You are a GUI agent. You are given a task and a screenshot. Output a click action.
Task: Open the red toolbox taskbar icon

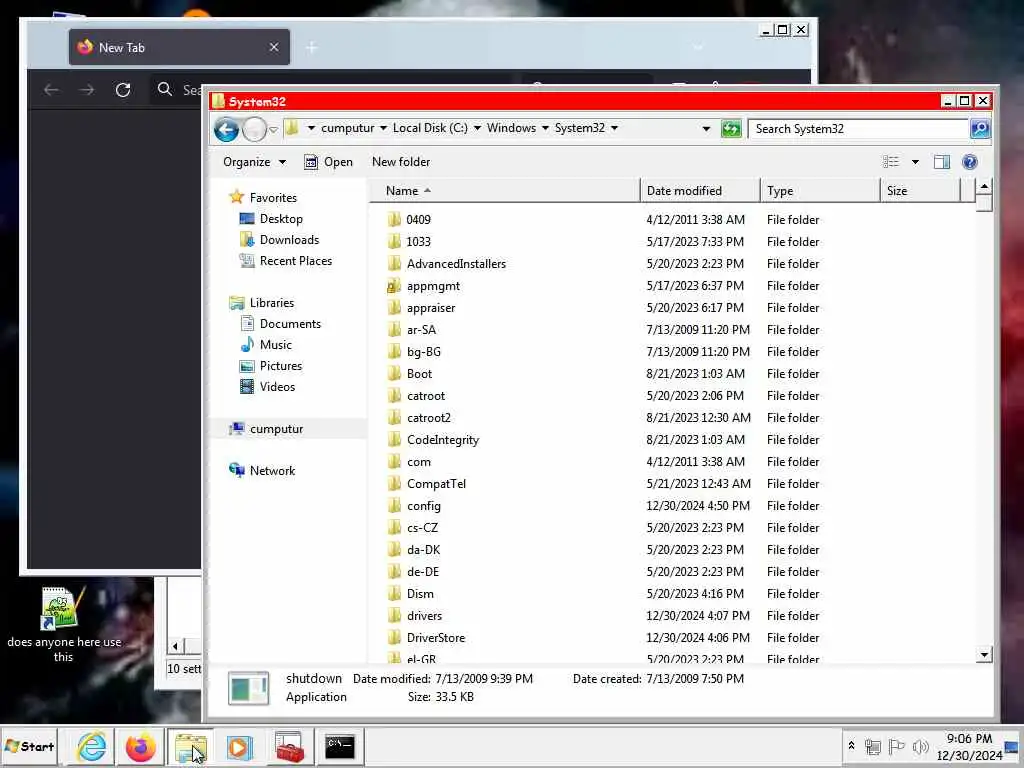click(289, 747)
